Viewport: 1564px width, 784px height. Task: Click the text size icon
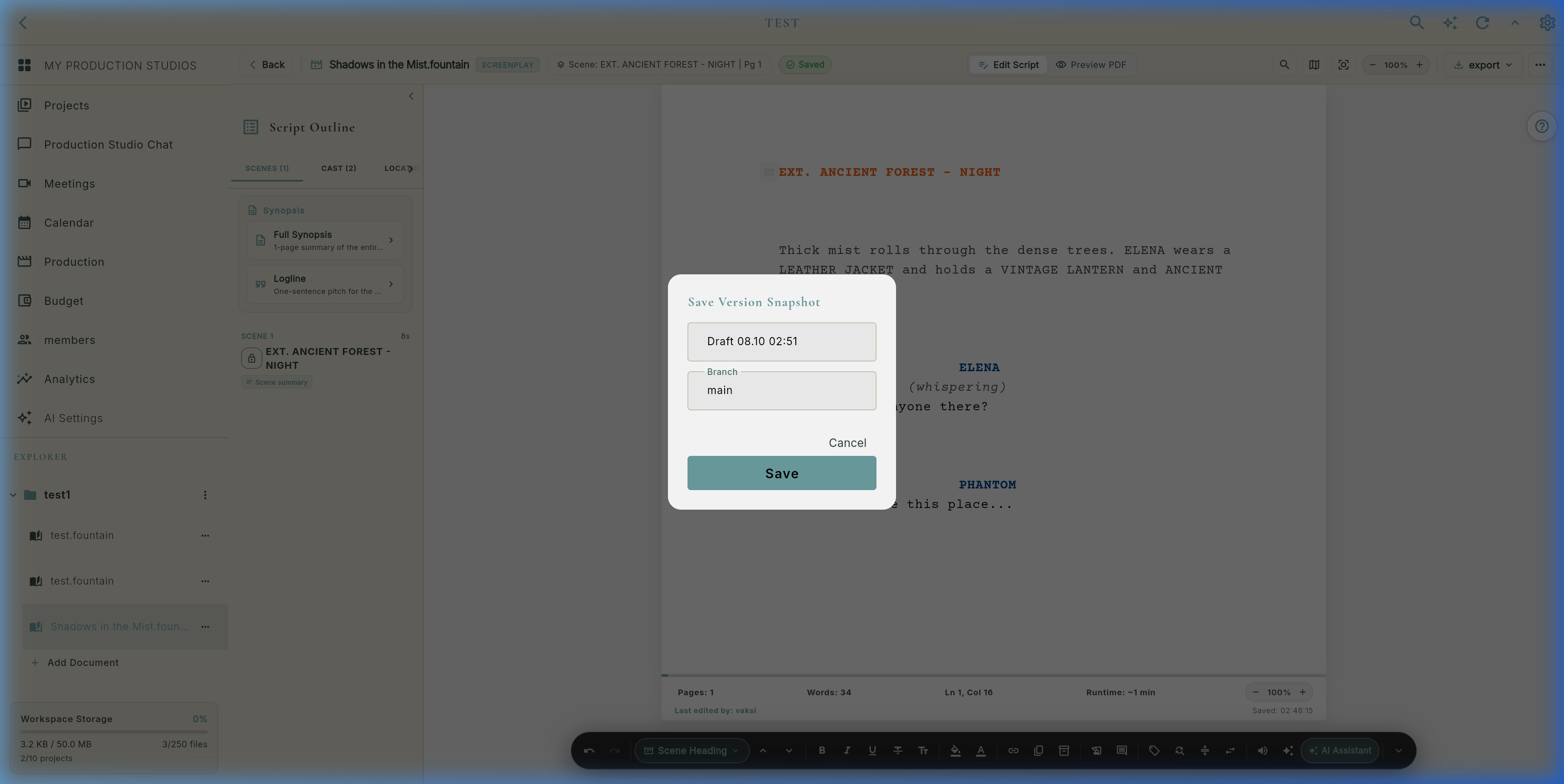click(923, 751)
